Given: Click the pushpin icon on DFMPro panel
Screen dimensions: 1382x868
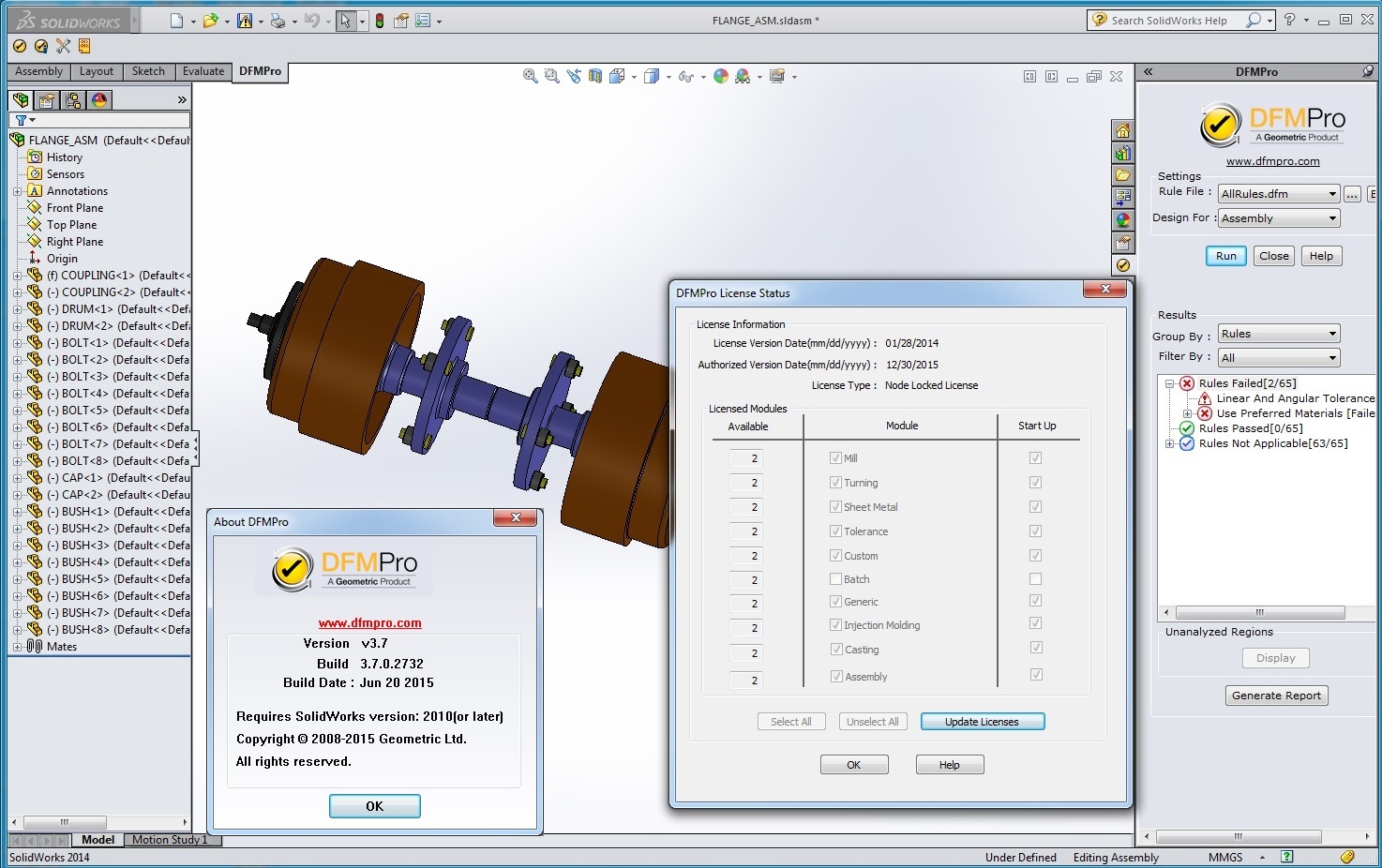Looking at the screenshot, I should [1368, 71].
